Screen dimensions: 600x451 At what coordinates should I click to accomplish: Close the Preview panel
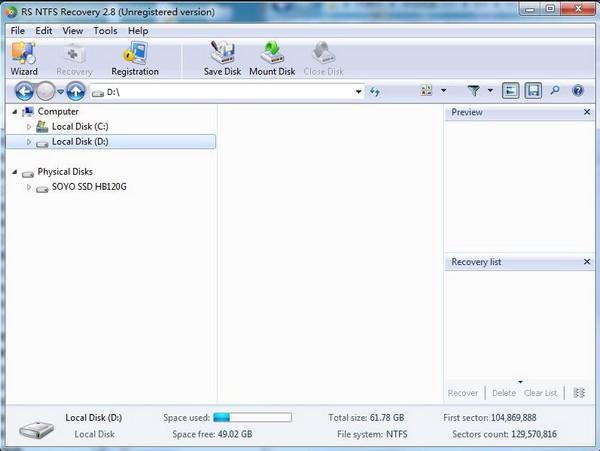587,113
